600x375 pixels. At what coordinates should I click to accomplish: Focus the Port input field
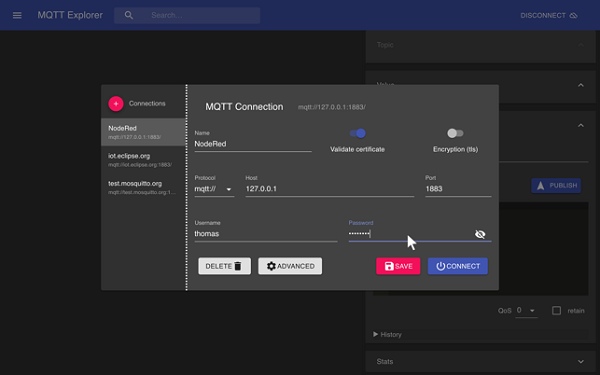458,189
